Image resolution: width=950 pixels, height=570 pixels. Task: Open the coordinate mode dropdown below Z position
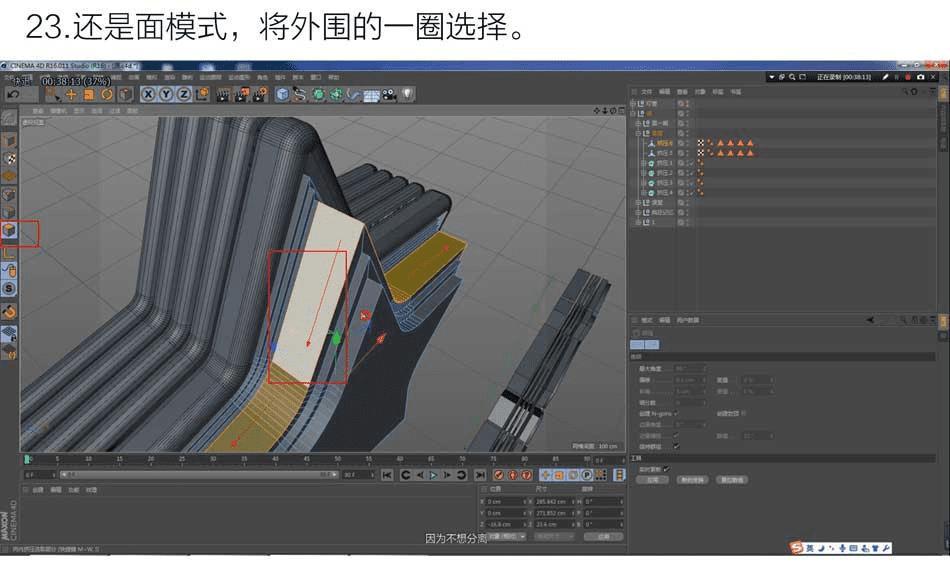tap(507, 536)
